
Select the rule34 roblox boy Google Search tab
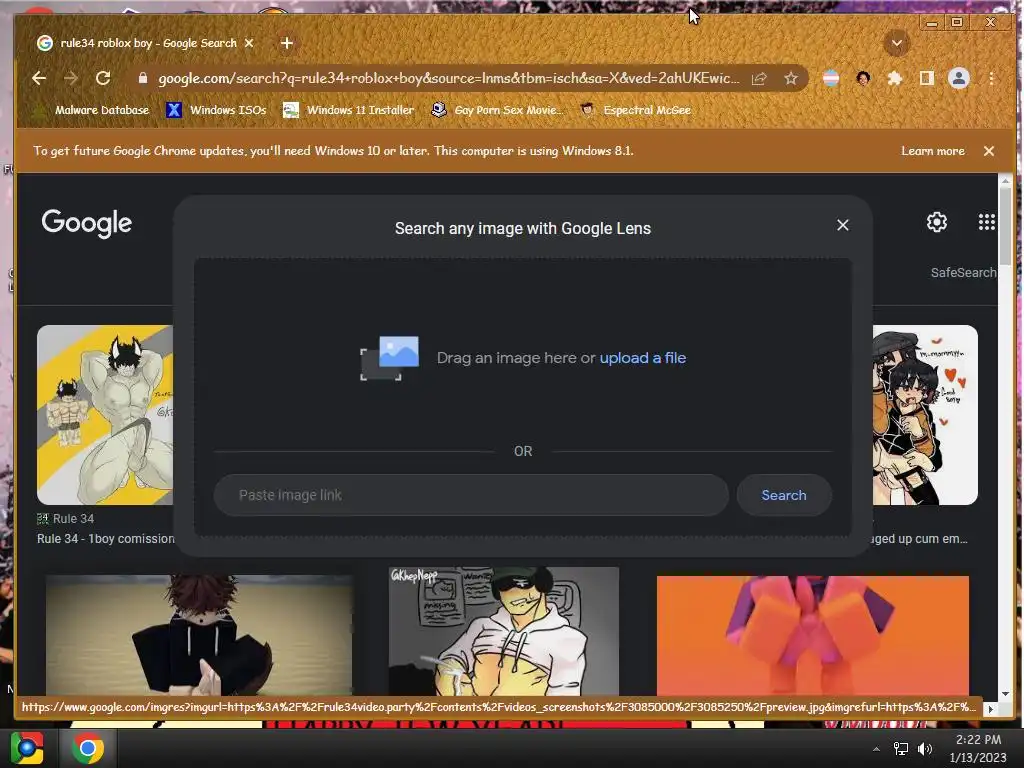tap(145, 43)
